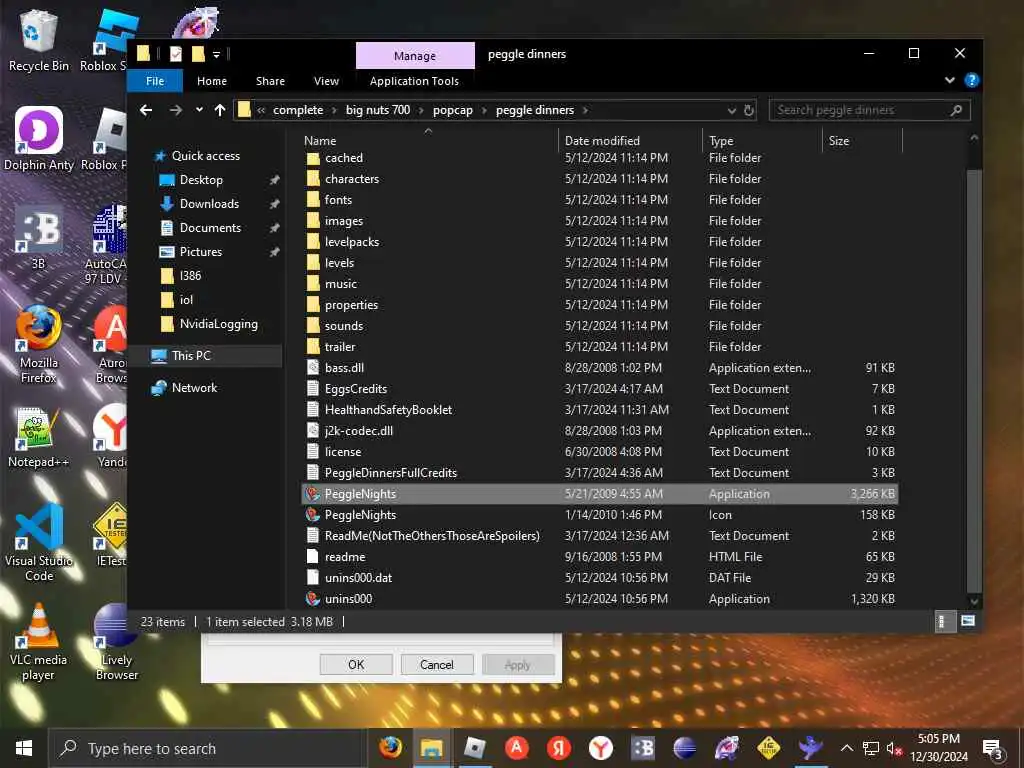Click the search magnifier icon
The height and width of the screenshot is (768, 1024).
(956, 110)
